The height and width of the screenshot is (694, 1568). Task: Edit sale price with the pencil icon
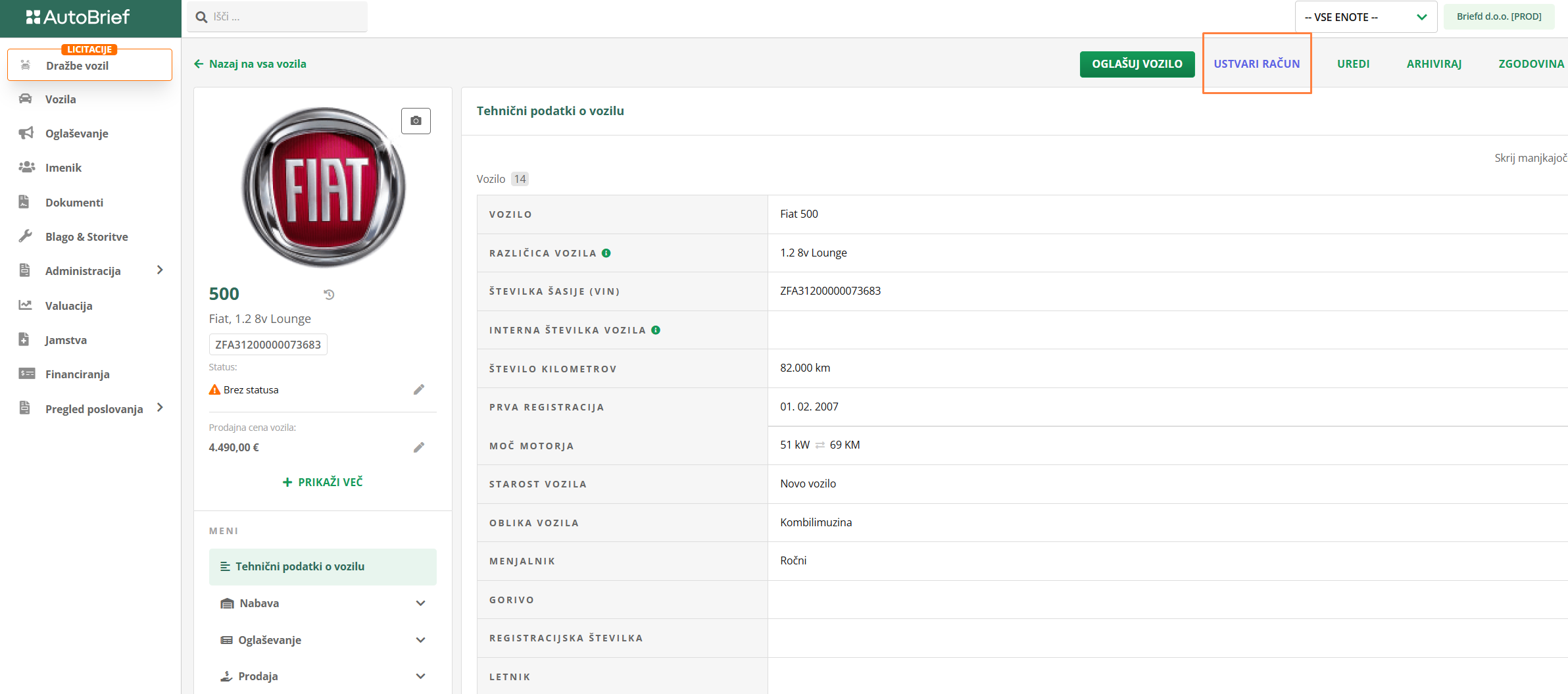coord(419,447)
